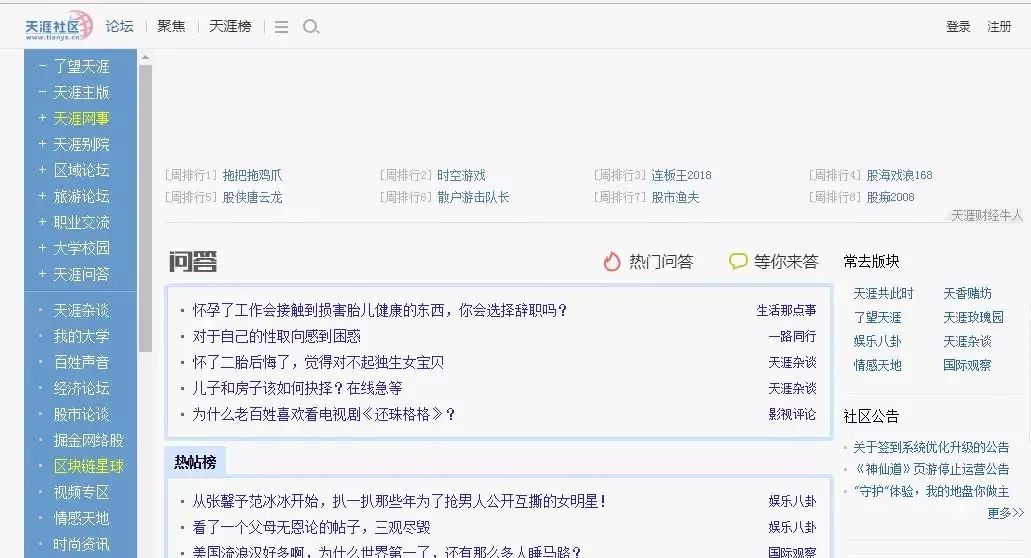The width and height of the screenshot is (1031, 558).
Task: Open question about 还珠格格 TV drama
Action: tap(324, 414)
